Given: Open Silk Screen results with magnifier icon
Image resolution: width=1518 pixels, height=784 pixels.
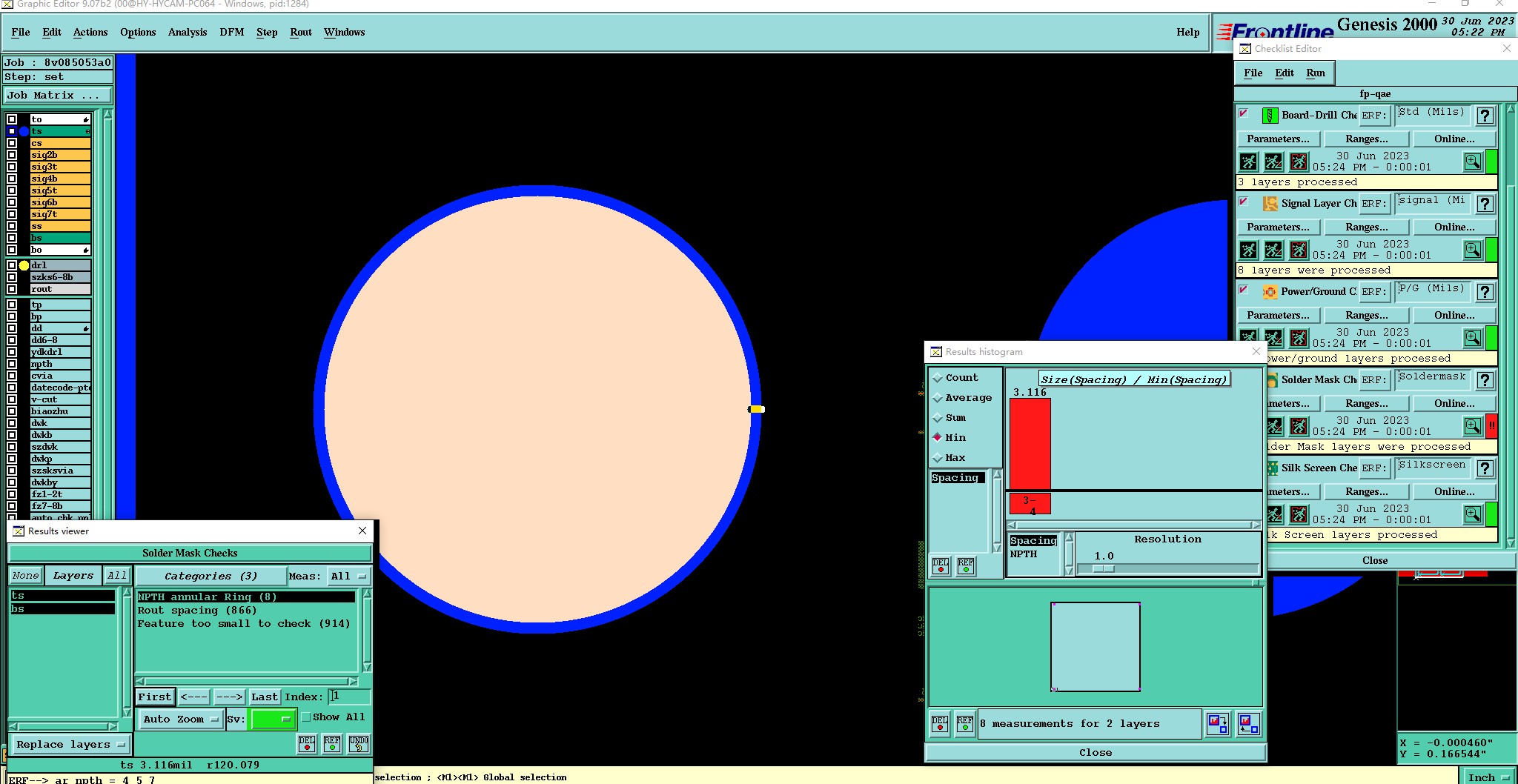Looking at the screenshot, I should 1473,514.
